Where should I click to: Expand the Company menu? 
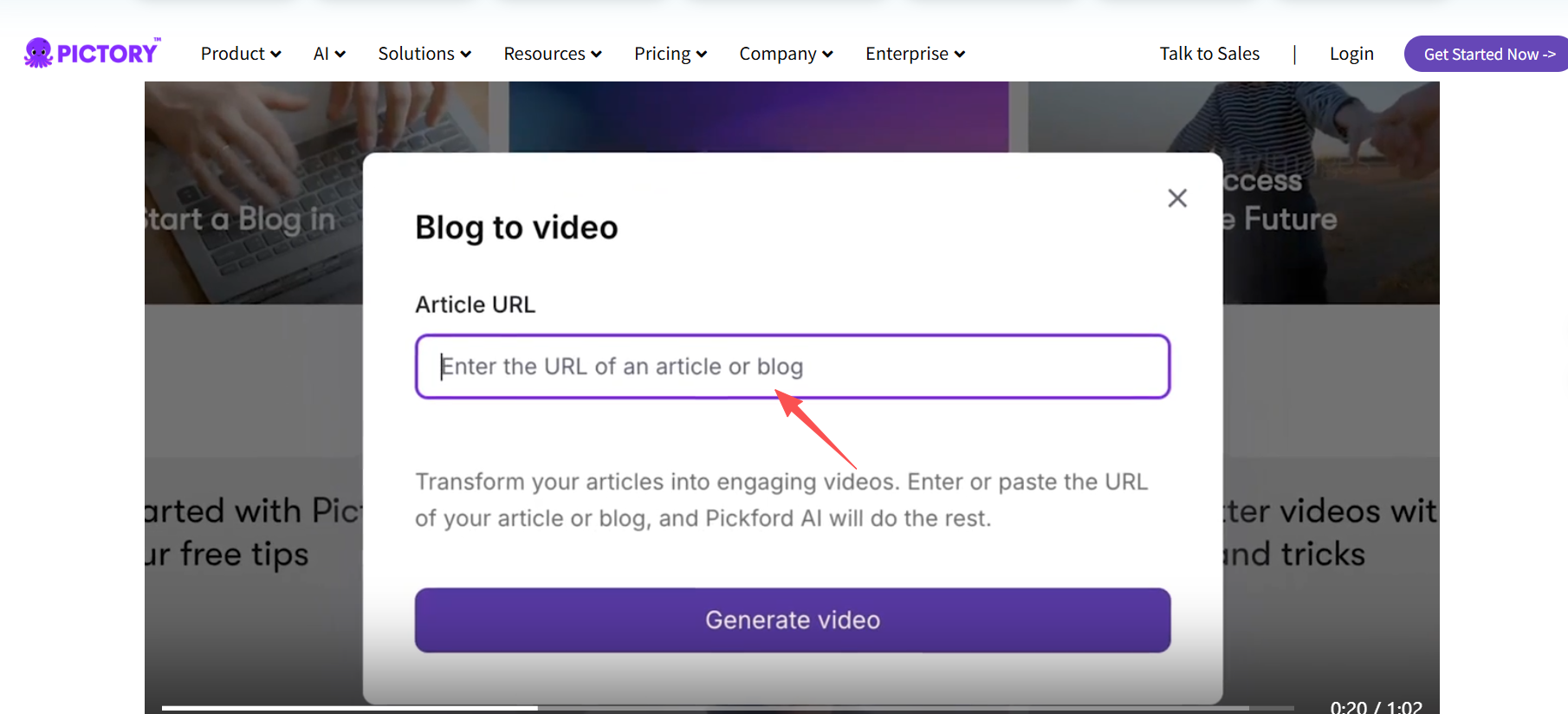pyautogui.click(x=786, y=54)
